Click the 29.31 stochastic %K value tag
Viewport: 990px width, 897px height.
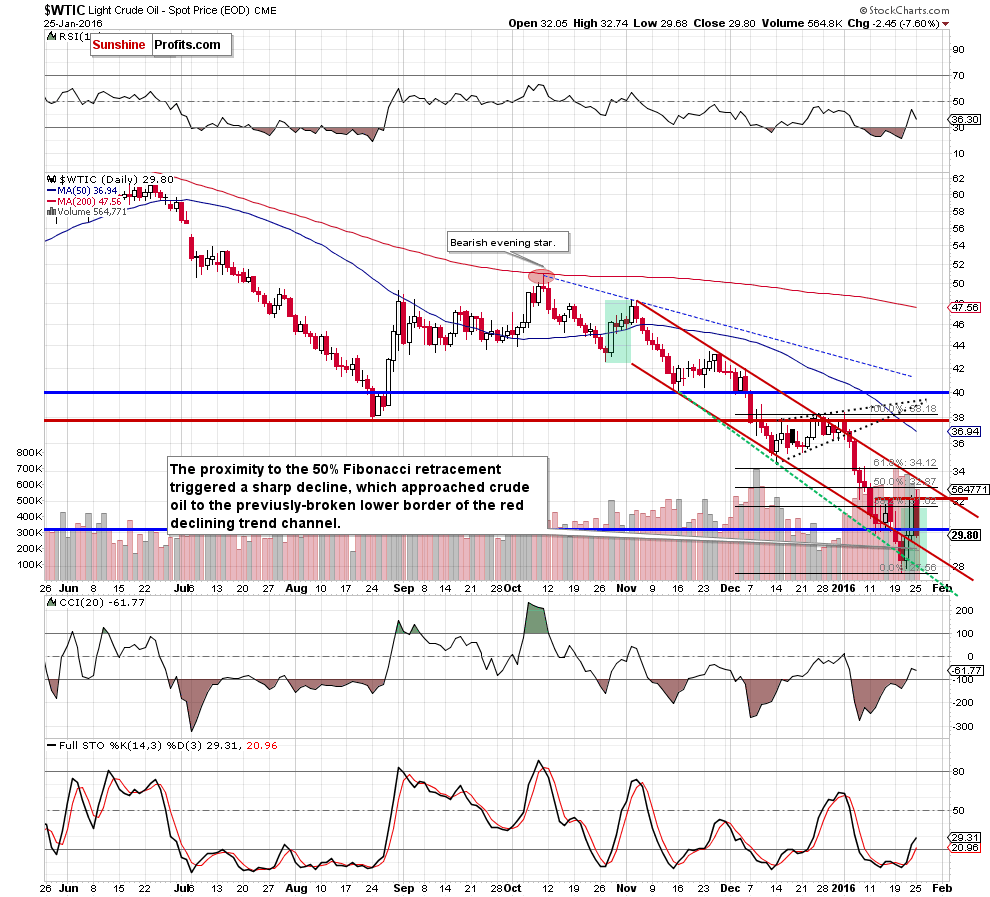(965, 837)
